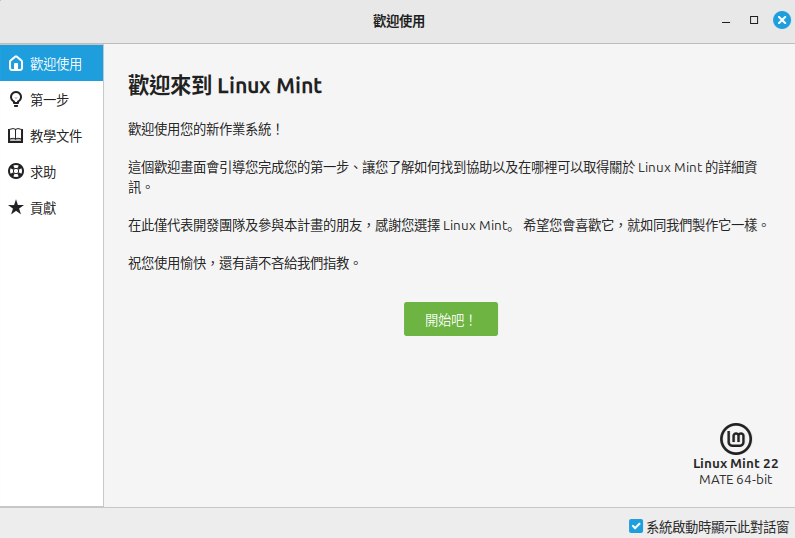This screenshot has width=795, height=538.
Task: Click the 歡迎來到 Linux Mint heading
Action: 225,86
